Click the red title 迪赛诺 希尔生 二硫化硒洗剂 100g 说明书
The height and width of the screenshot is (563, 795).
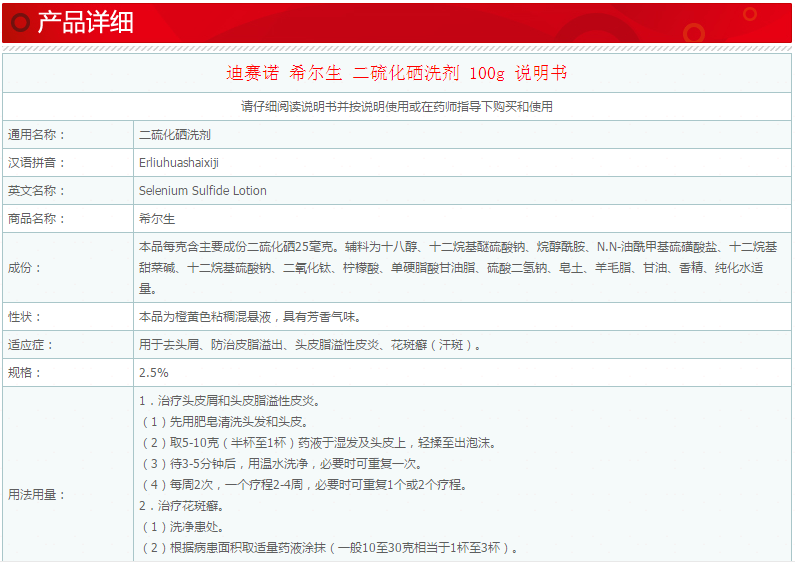396,73
